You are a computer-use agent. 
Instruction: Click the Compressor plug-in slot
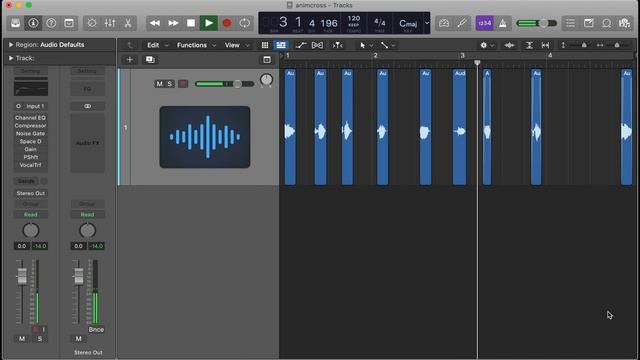pyautogui.click(x=31, y=126)
